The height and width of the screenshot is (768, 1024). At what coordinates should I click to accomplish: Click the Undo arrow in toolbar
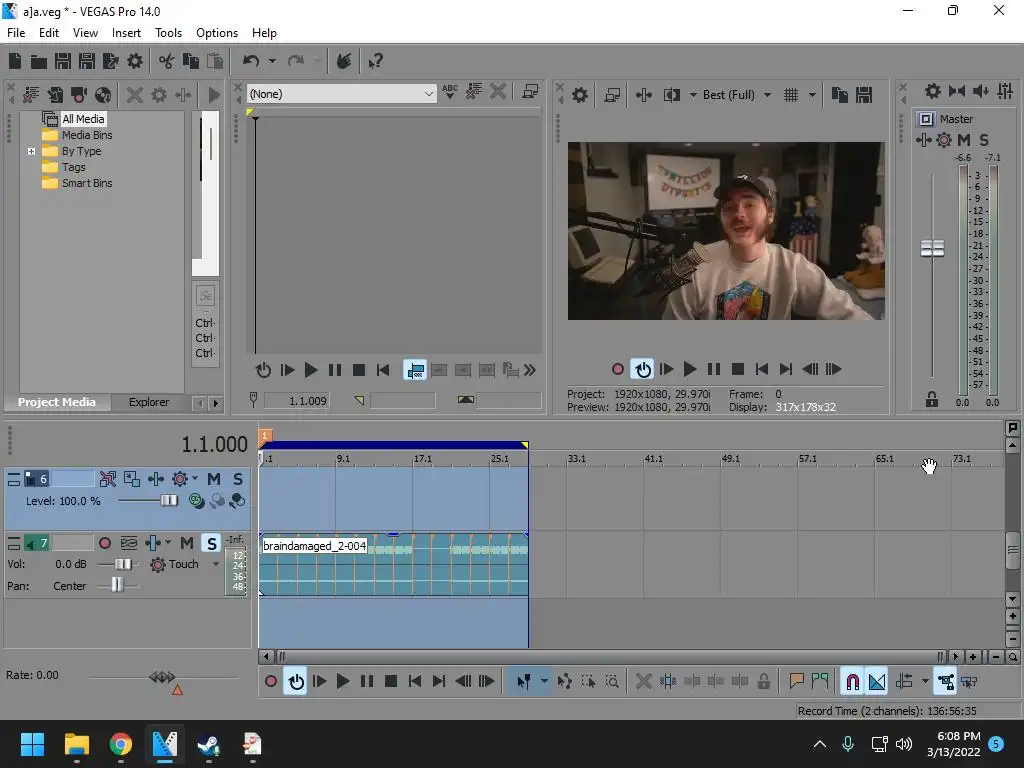[251, 62]
